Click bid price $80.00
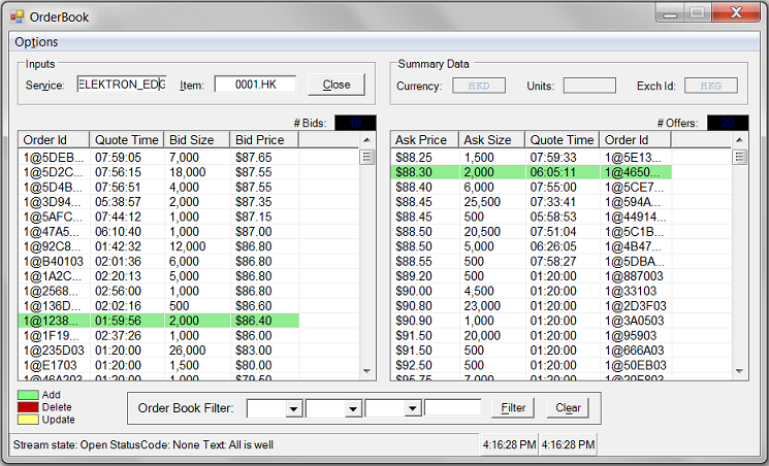769x466 pixels. (x=253, y=365)
